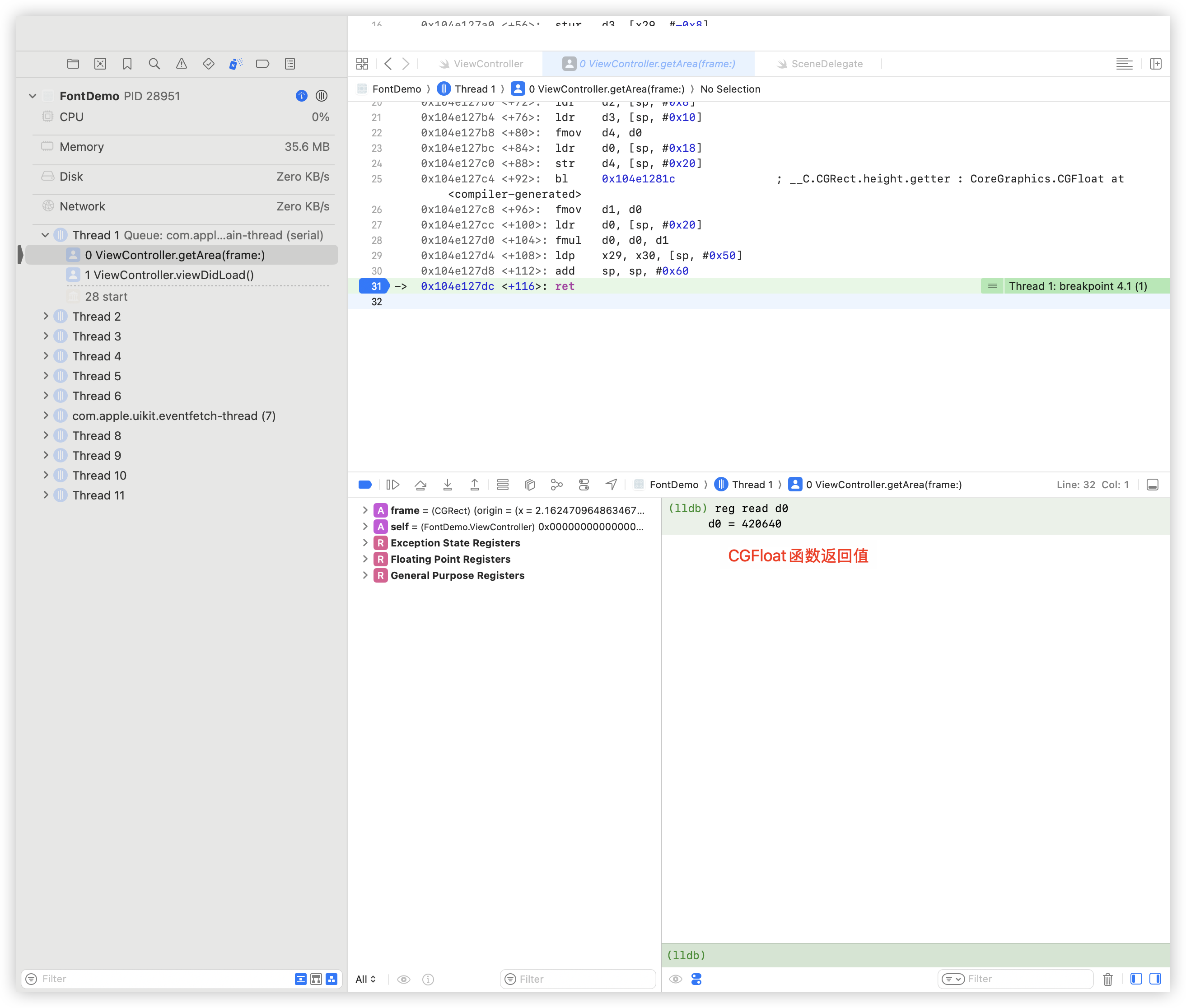Select stack frame 1 ViewController.viewDidLoad()

coord(169,275)
